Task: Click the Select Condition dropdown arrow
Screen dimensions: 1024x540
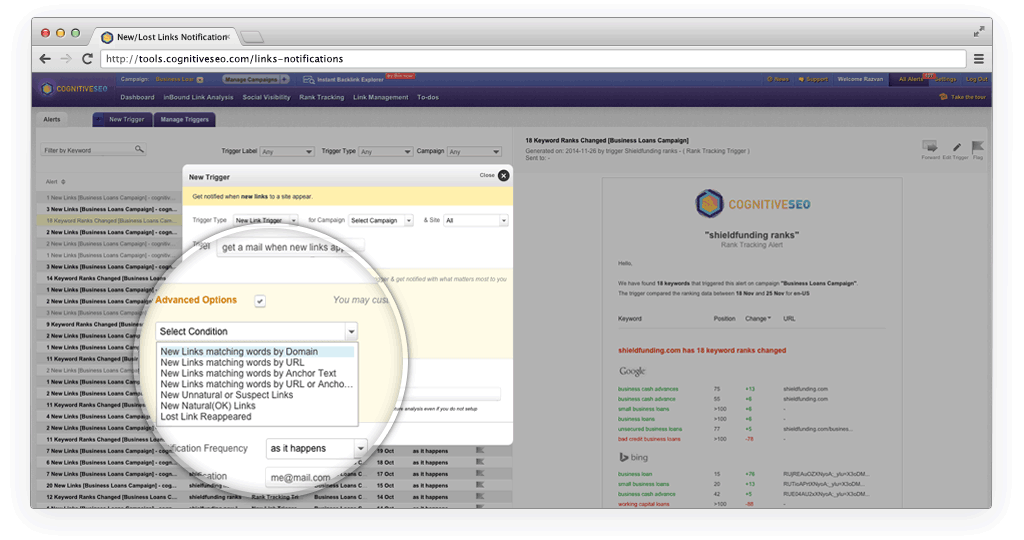Action: 351,332
